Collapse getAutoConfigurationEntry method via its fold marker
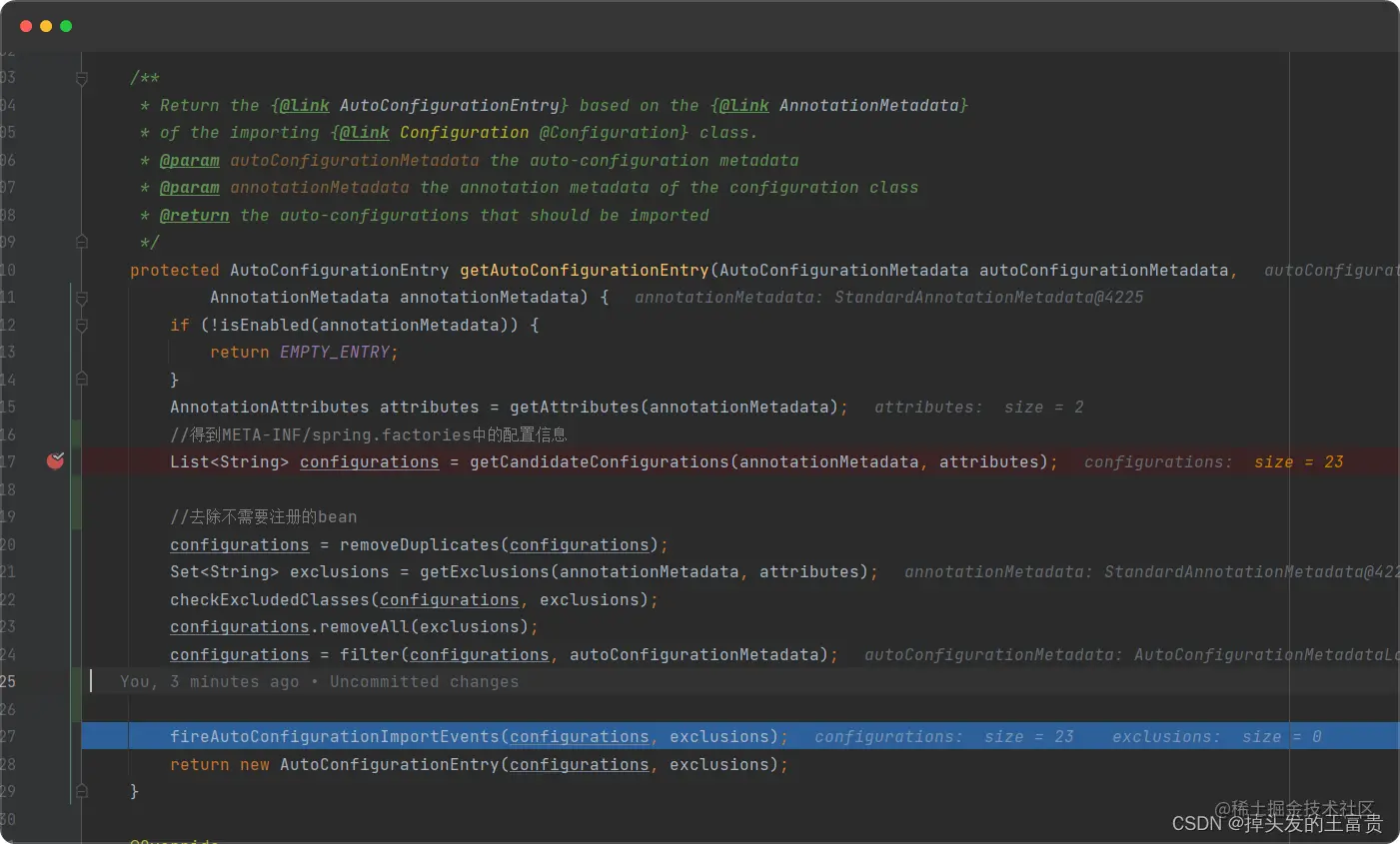This screenshot has width=1400, height=844. [82, 298]
